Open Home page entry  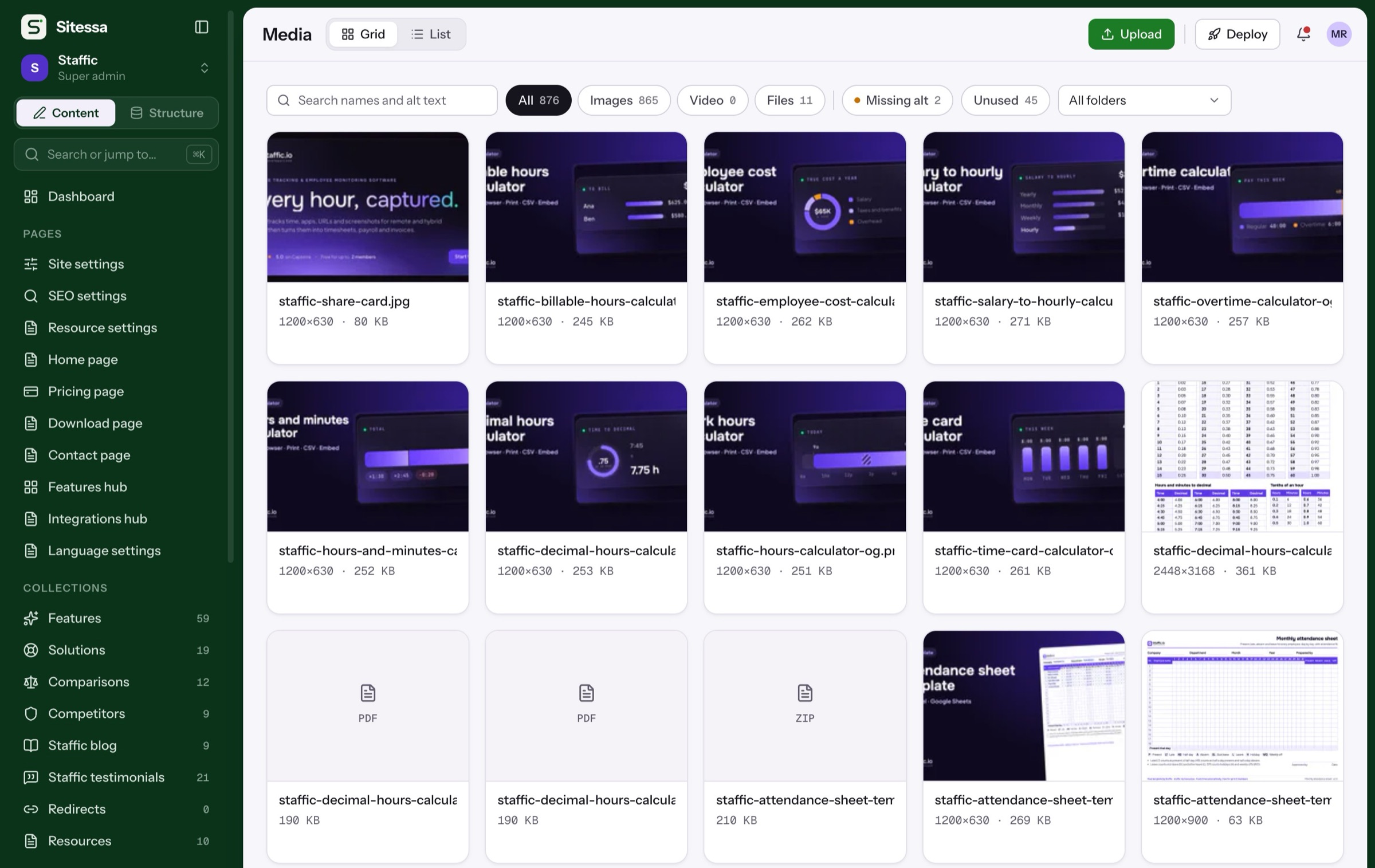pyautogui.click(x=116, y=359)
